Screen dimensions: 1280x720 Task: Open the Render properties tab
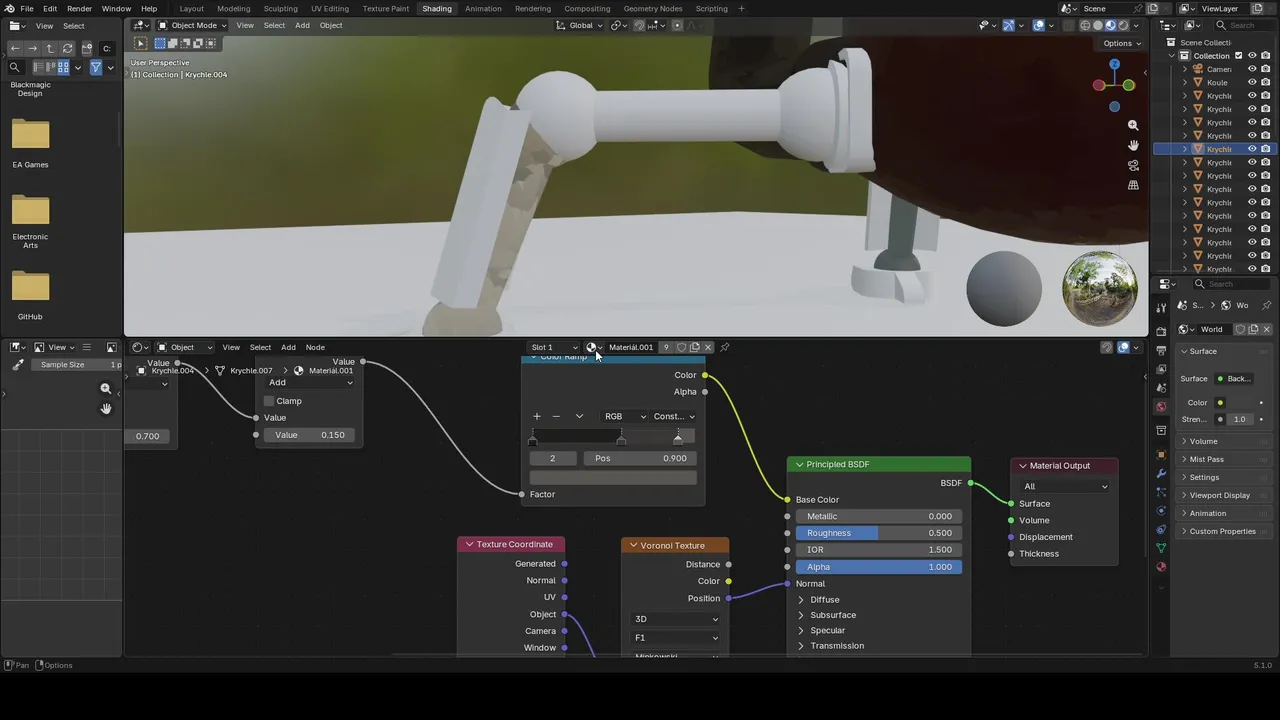coord(1161,331)
